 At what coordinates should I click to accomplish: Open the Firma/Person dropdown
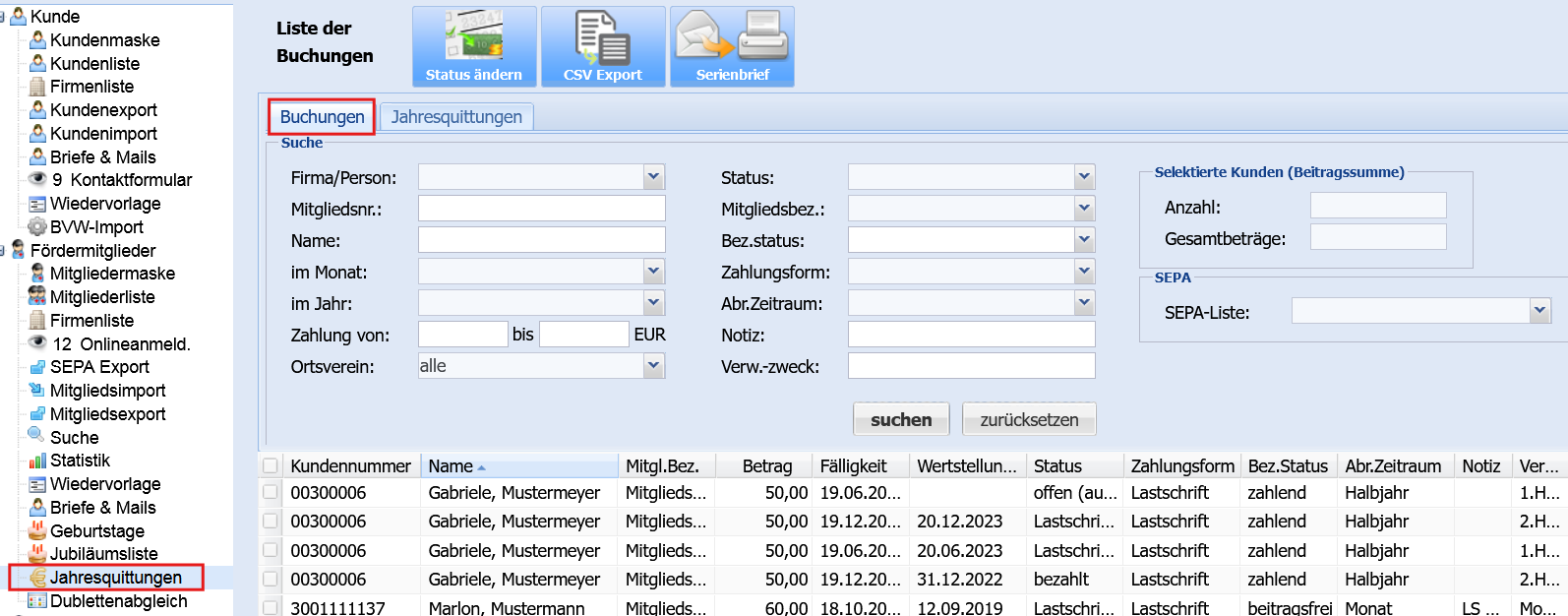pyautogui.click(x=654, y=177)
